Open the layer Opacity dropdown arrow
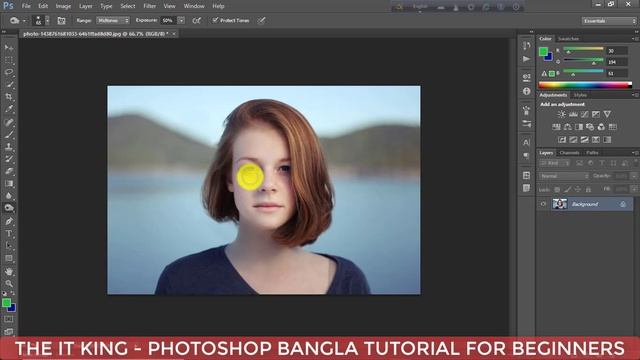This screenshot has height=360, width=640. tap(634, 176)
